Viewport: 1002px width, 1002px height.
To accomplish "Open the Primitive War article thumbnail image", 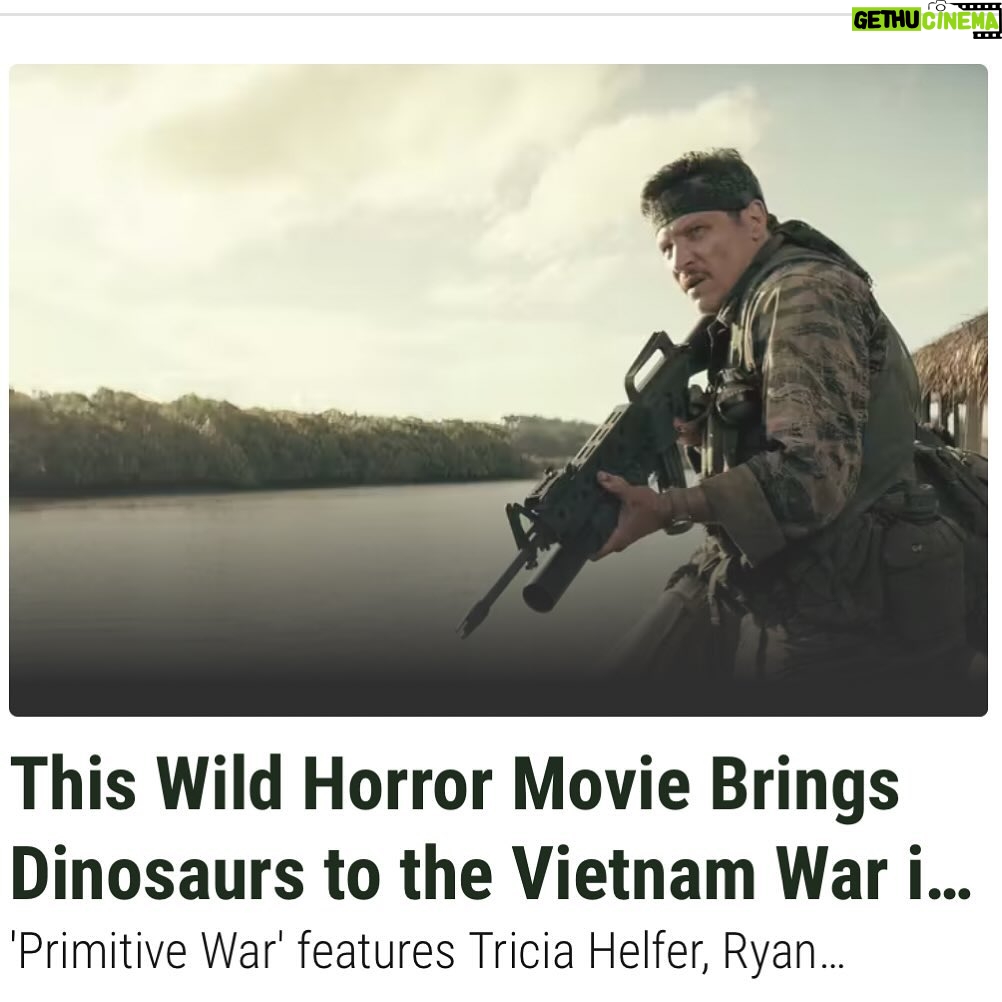I will 498,390.
